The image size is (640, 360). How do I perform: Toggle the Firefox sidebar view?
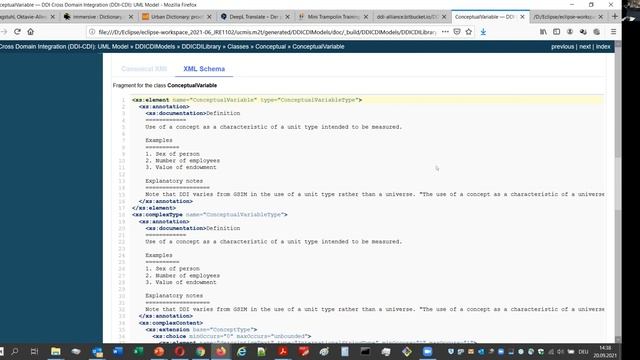tap(556, 32)
